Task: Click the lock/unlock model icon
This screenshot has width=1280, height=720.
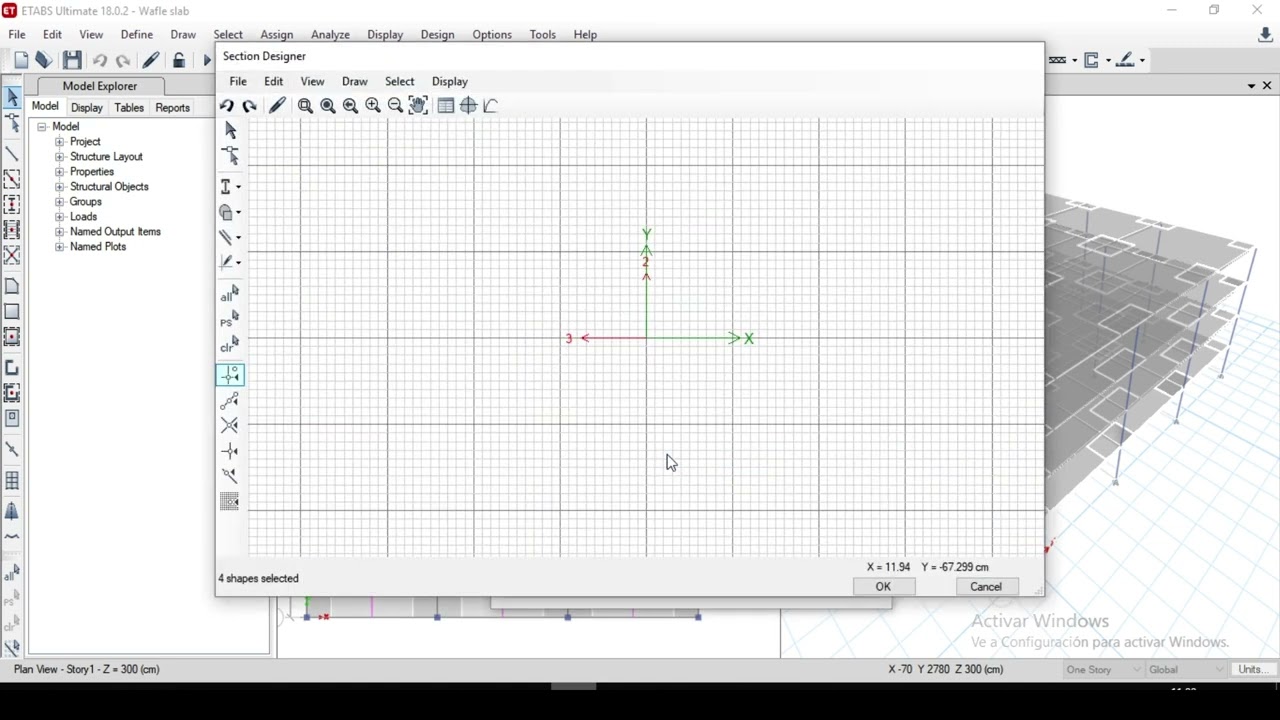Action: click(x=179, y=61)
